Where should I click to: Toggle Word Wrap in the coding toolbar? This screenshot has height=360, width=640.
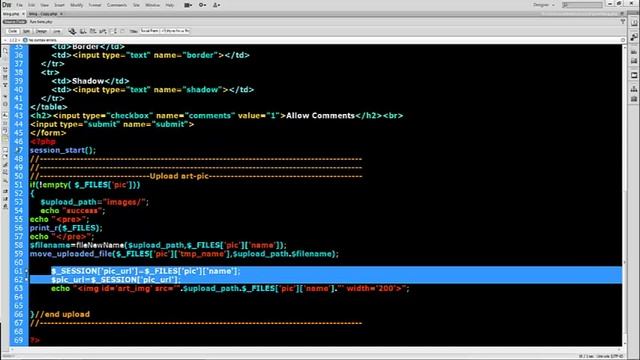pos(5,131)
